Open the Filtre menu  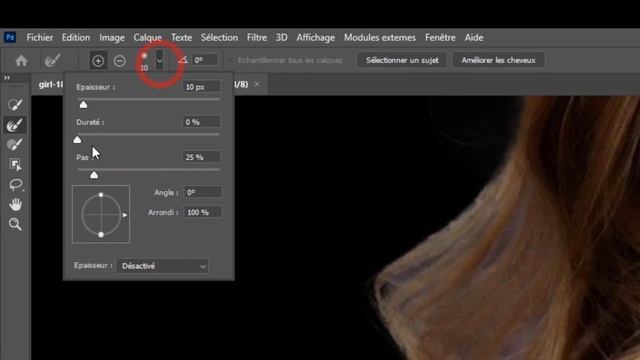[x=257, y=38]
